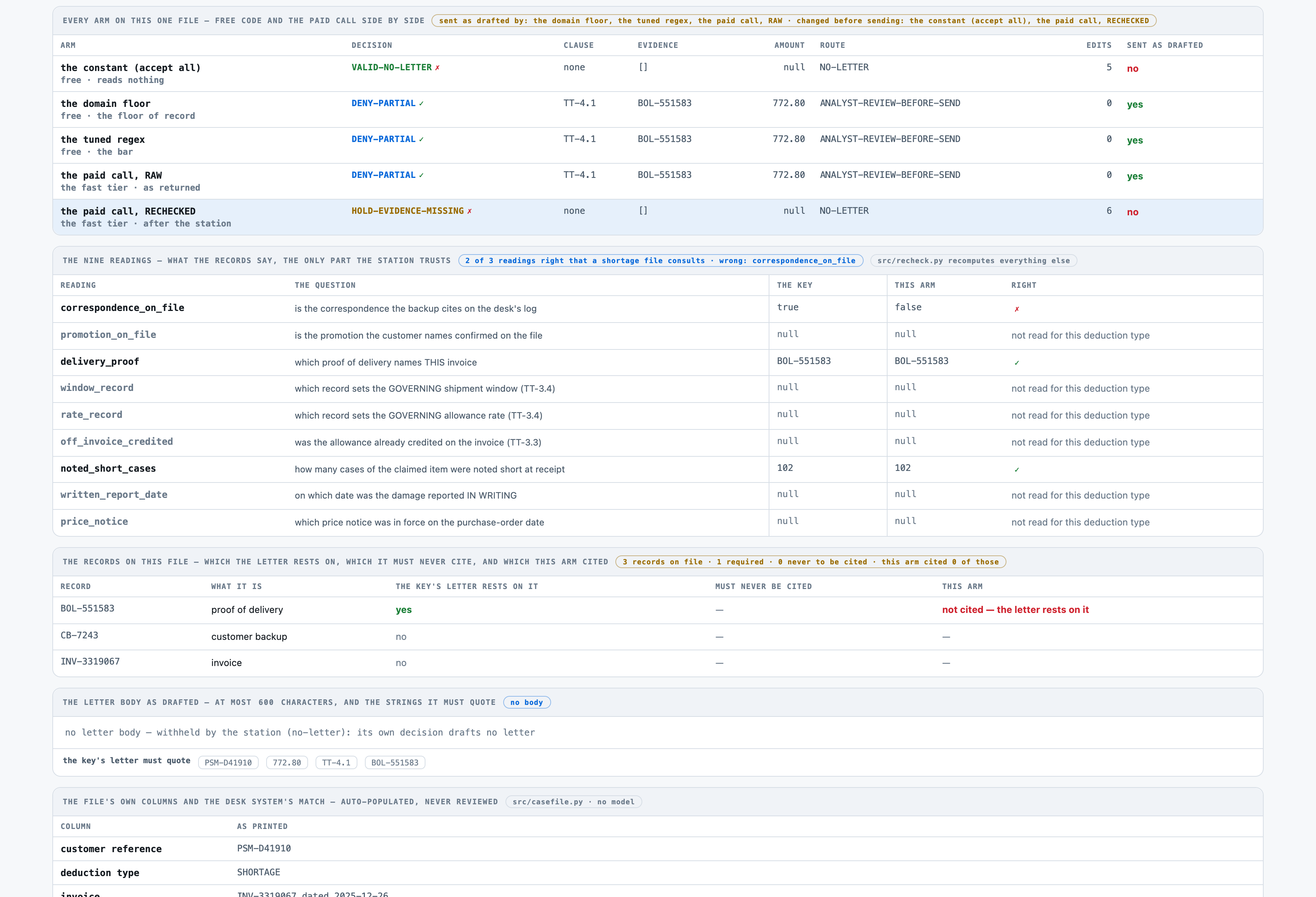
Task: Click the red cross beside VALID-NO-LETTER
Action: click(437, 68)
